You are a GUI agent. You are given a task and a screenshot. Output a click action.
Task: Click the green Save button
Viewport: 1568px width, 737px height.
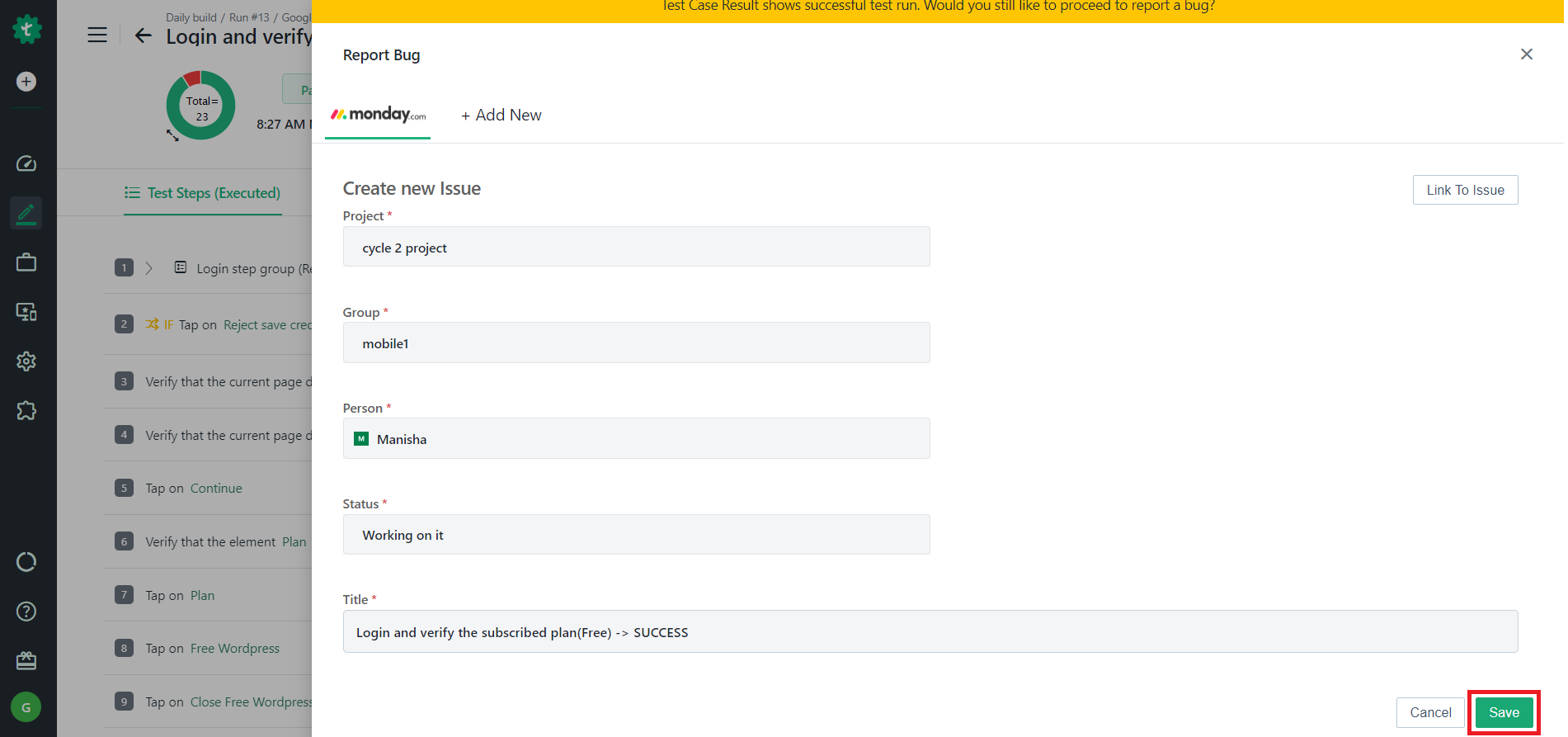(1504, 712)
